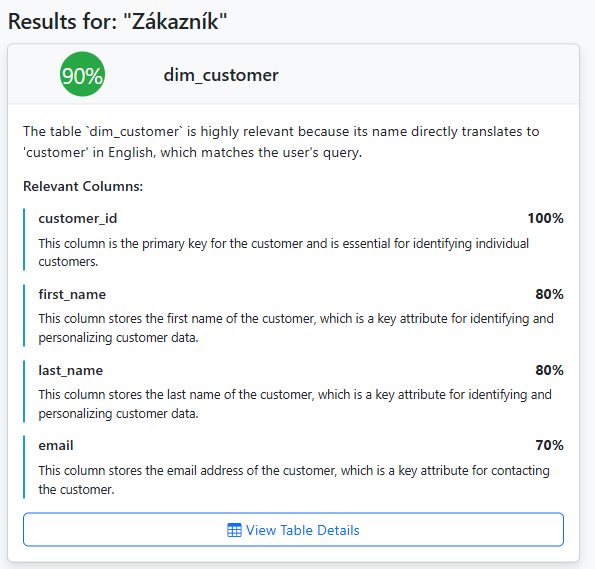The height and width of the screenshot is (569, 595).
Task: Click the 80% score beside last_name
Action: 549,370
